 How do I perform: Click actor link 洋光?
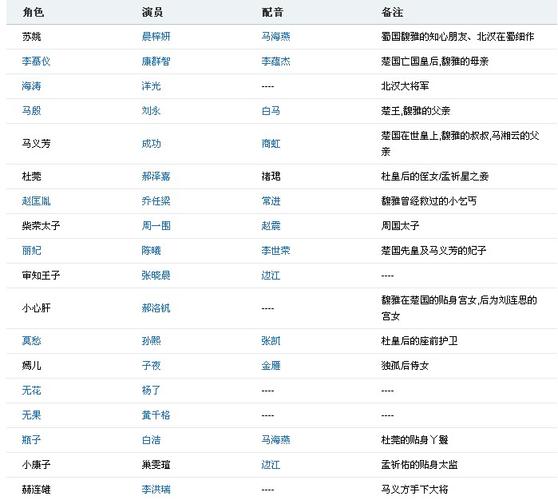tap(151, 86)
